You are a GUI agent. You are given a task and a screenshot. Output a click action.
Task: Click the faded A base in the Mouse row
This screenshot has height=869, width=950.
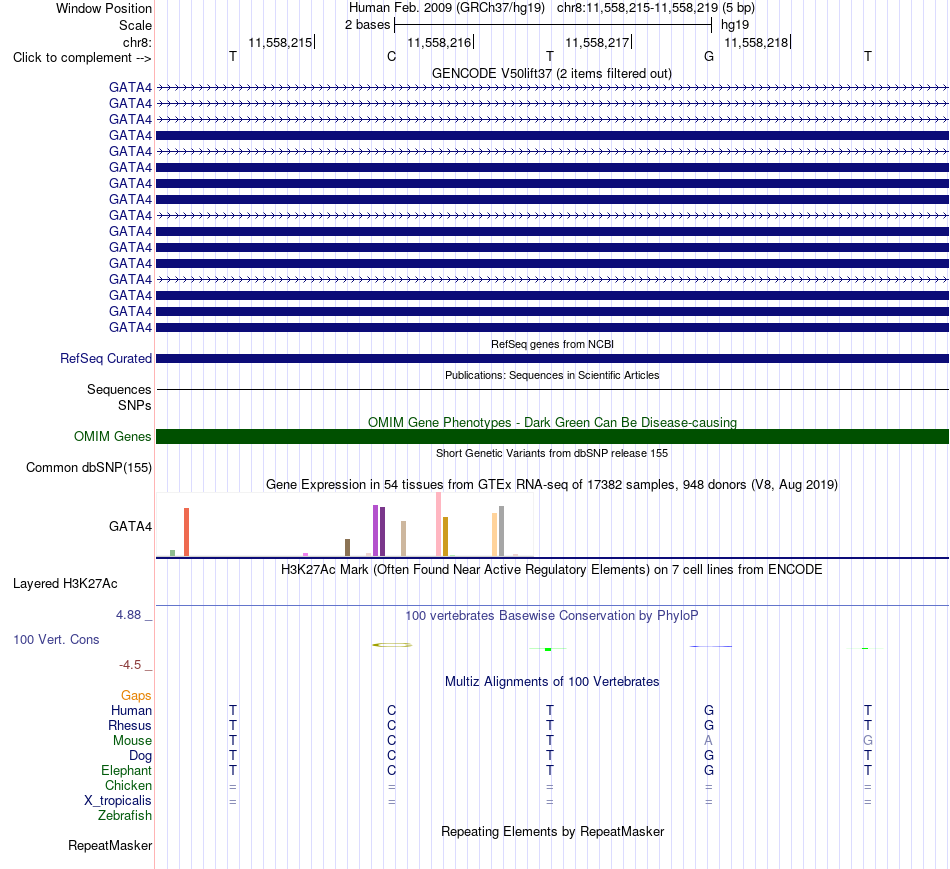708,741
